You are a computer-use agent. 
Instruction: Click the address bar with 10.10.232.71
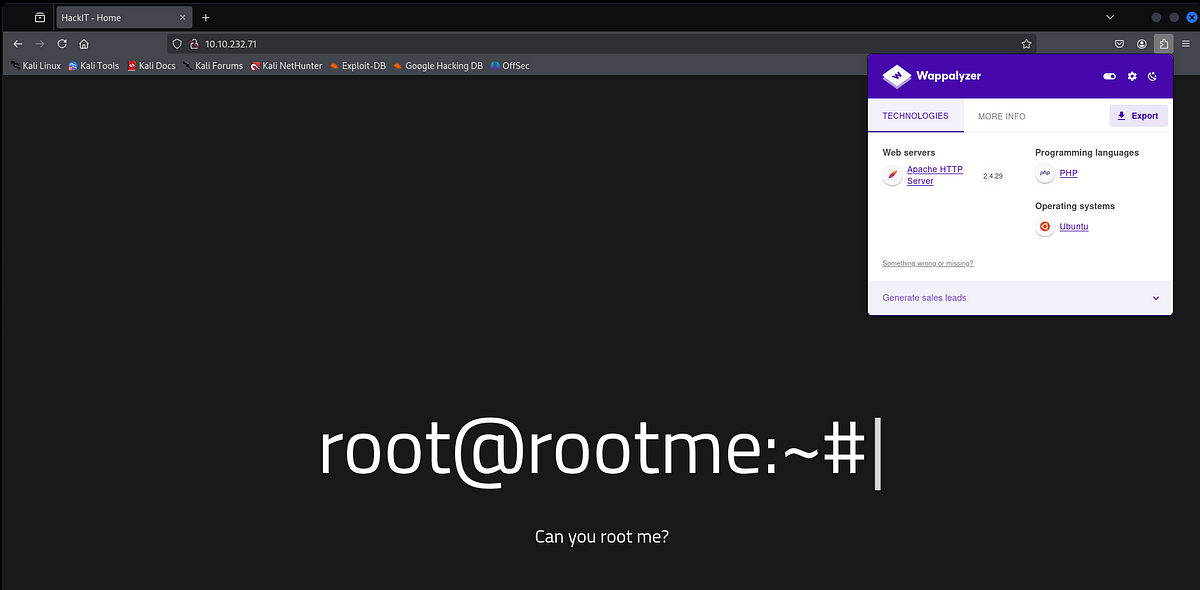[602, 44]
